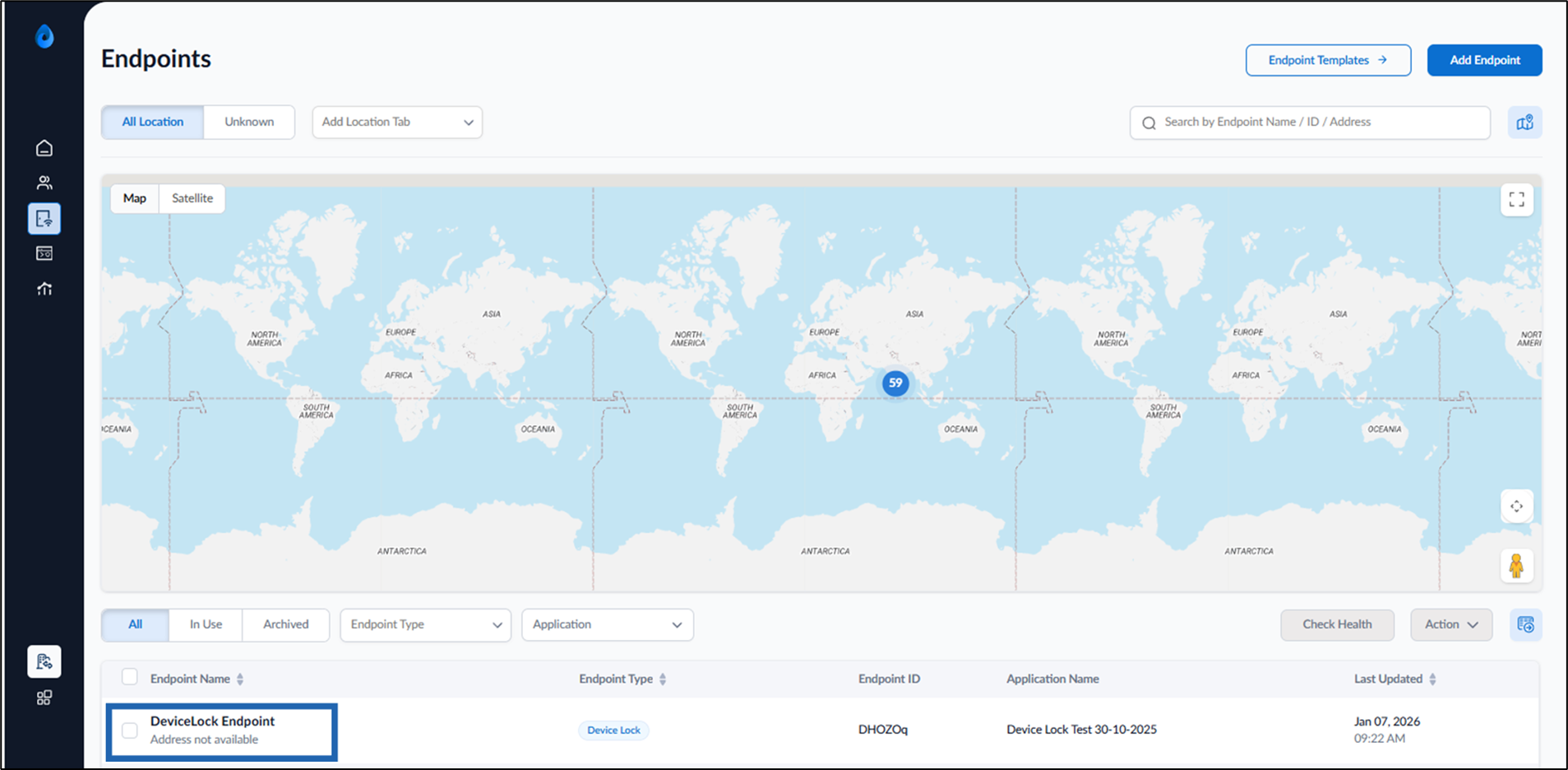Switch map to Map view
The height and width of the screenshot is (770, 1568).
point(135,198)
